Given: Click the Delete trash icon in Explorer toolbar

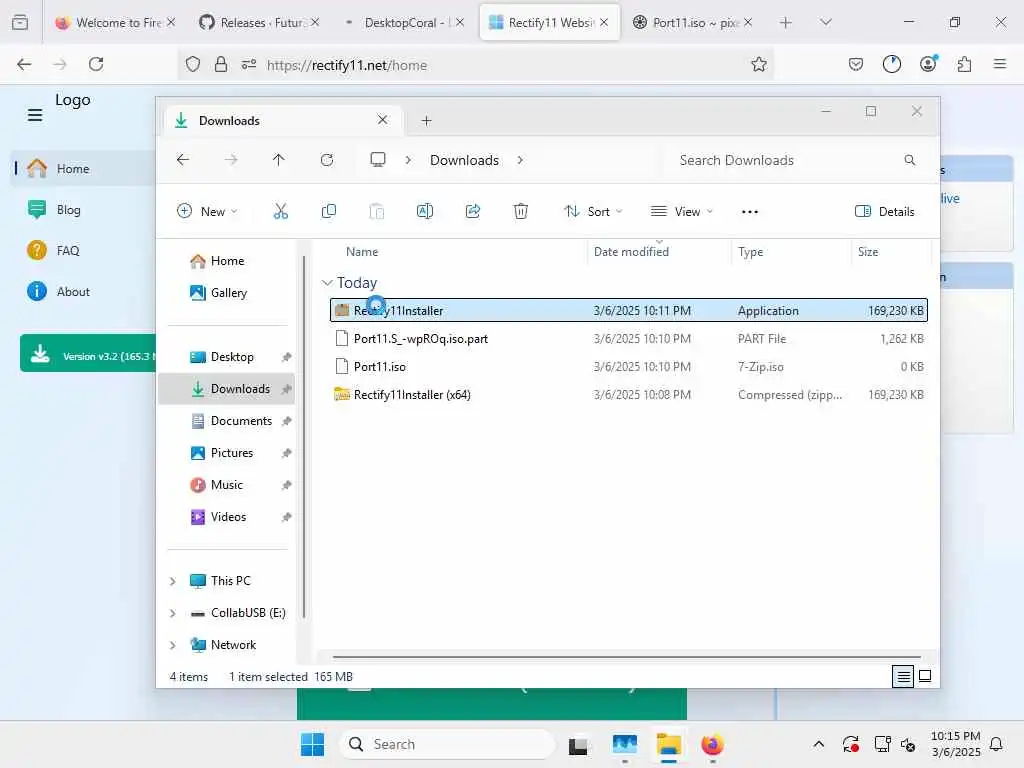Looking at the screenshot, I should tap(520, 211).
